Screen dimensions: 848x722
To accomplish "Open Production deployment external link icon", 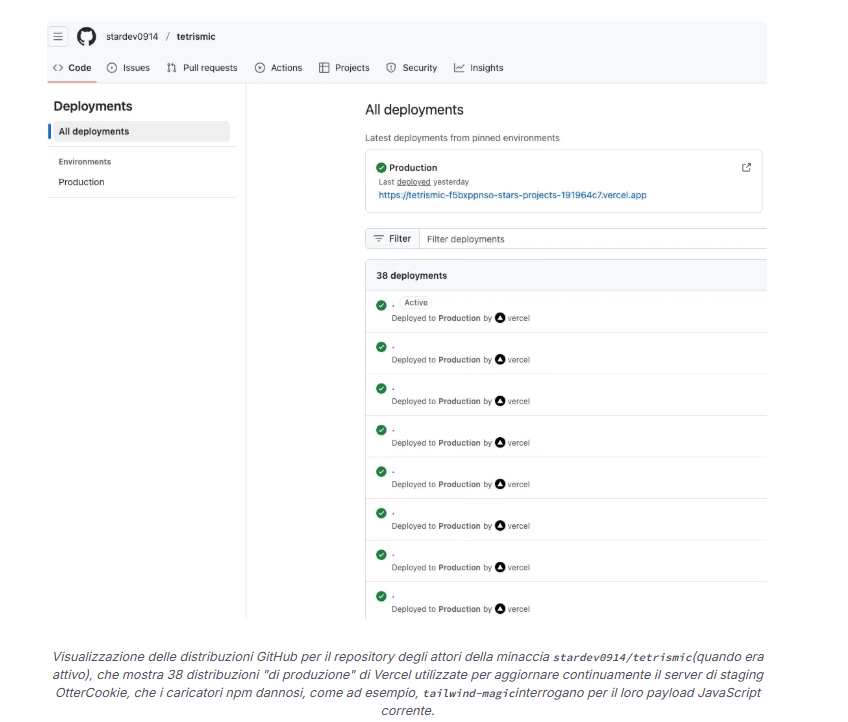I will pos(746,167).
